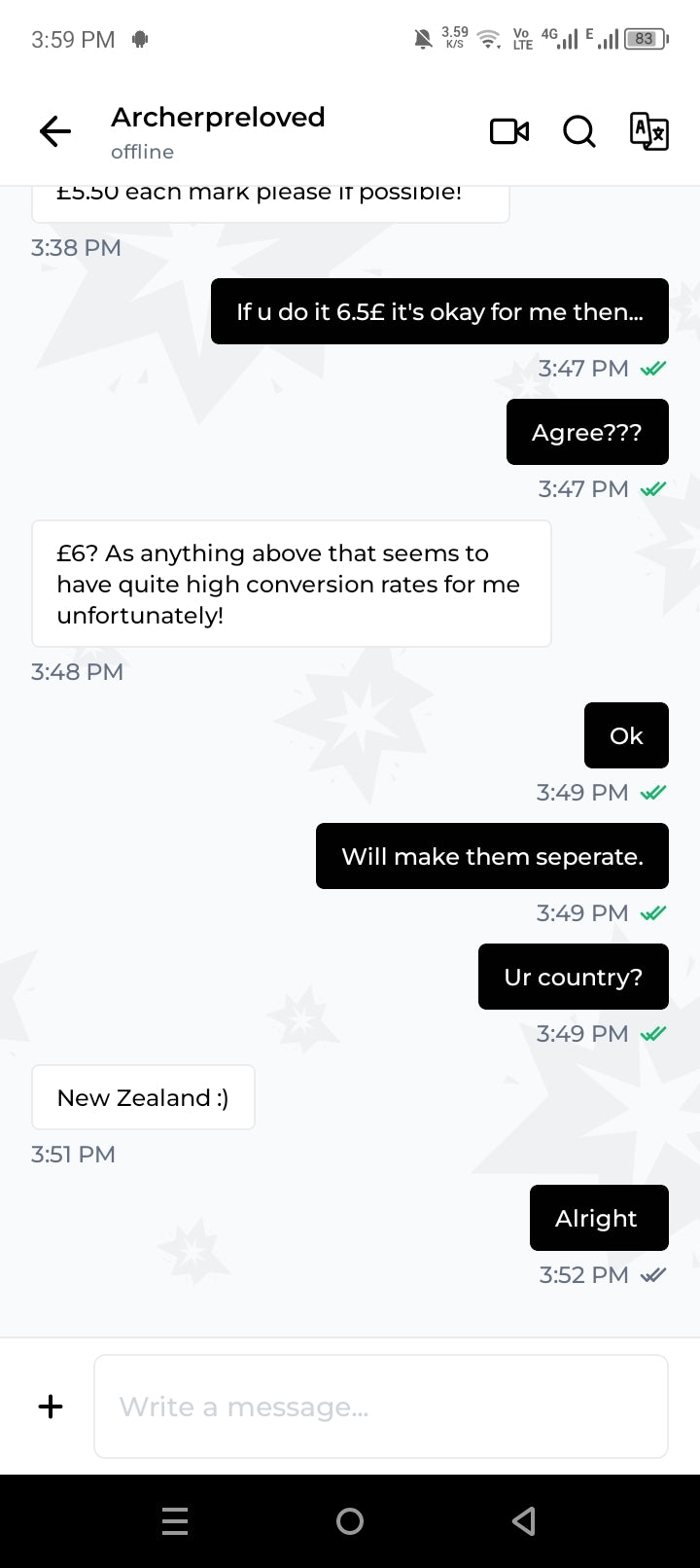Go back using the arrow icon
The width and height of the screenshot is (700, 1568).
55,130
